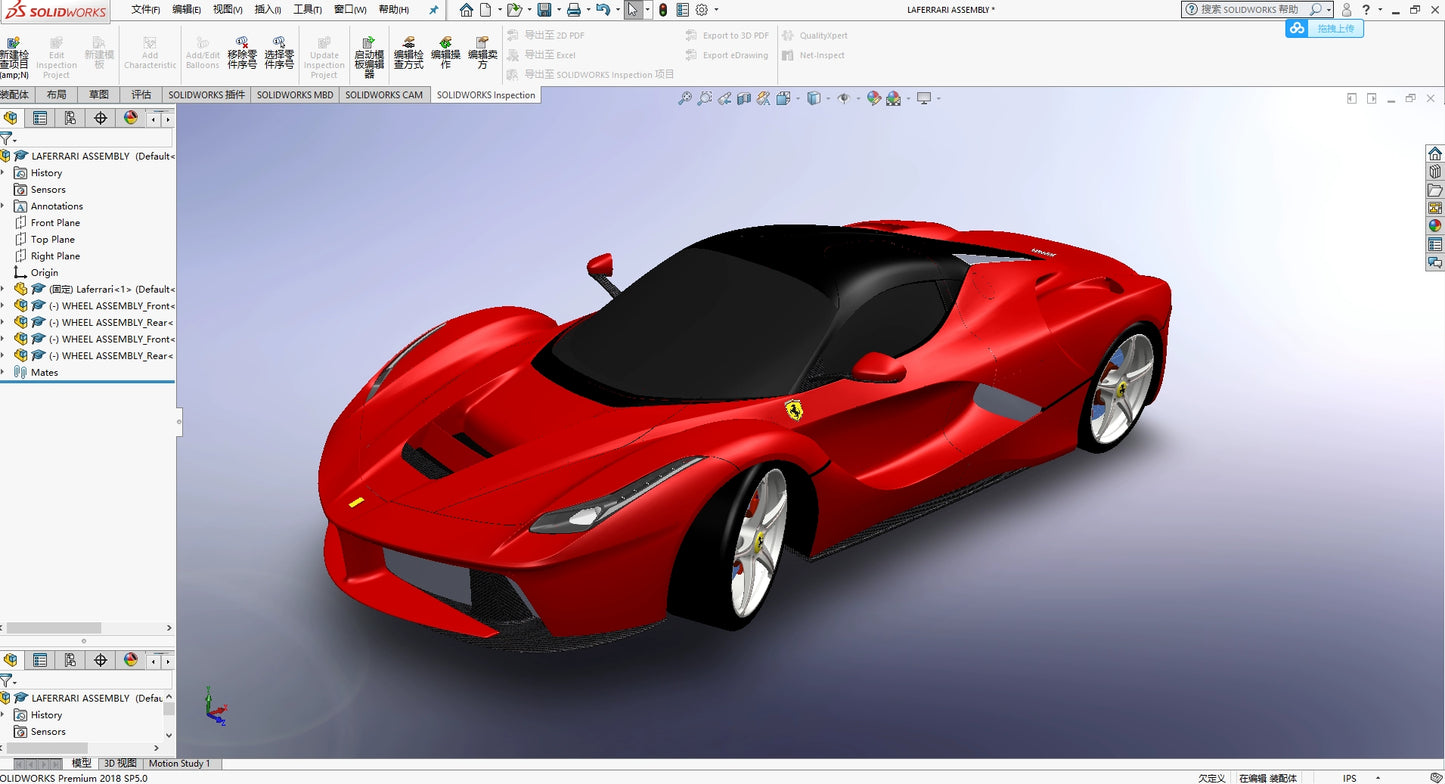Click the Edit Appearance color ball icon
Viewport: 1445px width, 784px height.
pos(874,98)
